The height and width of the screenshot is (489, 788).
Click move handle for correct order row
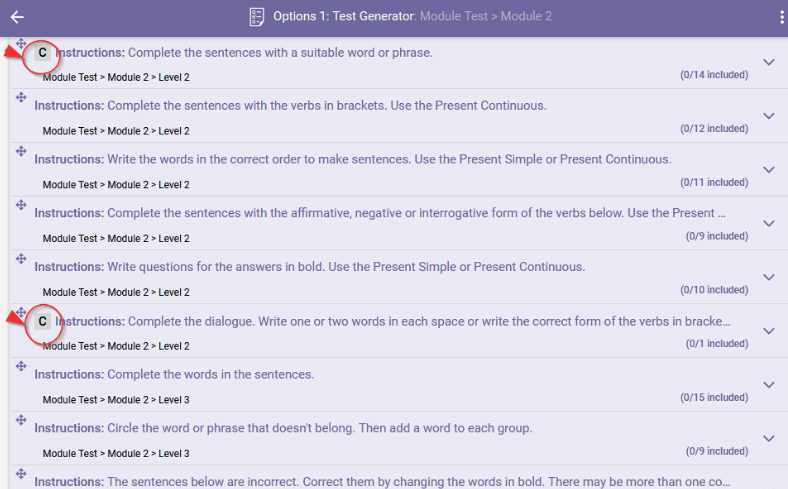click(x=21, y=151)
